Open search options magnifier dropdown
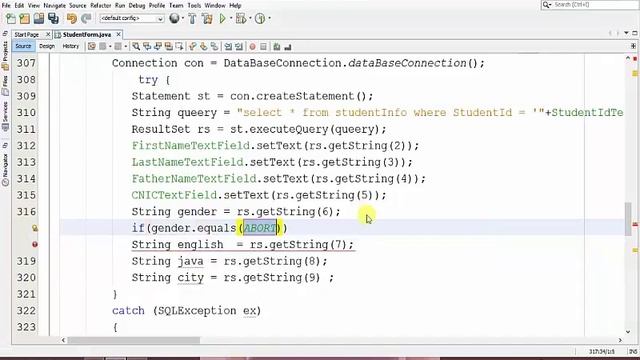The width and height of the screenshot is (640, 360). point(547,4)
